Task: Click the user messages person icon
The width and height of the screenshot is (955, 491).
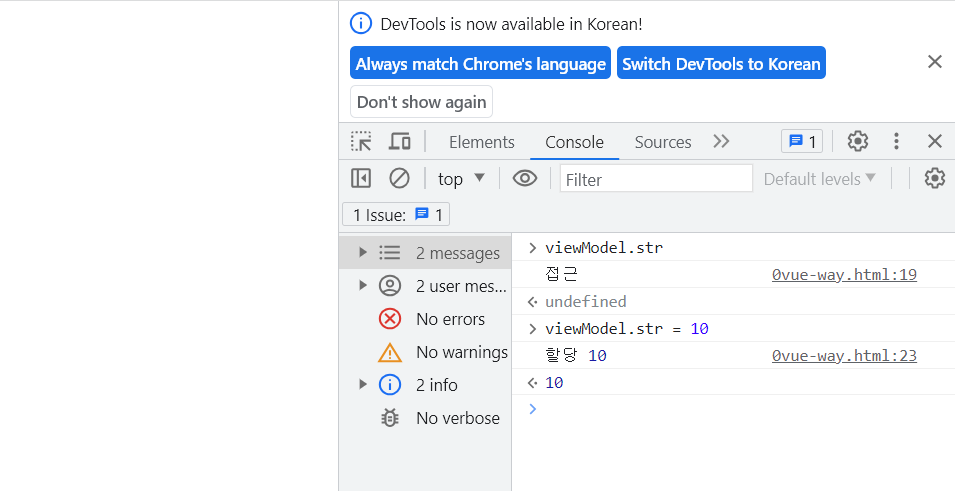Action: [x=390, y=286]
